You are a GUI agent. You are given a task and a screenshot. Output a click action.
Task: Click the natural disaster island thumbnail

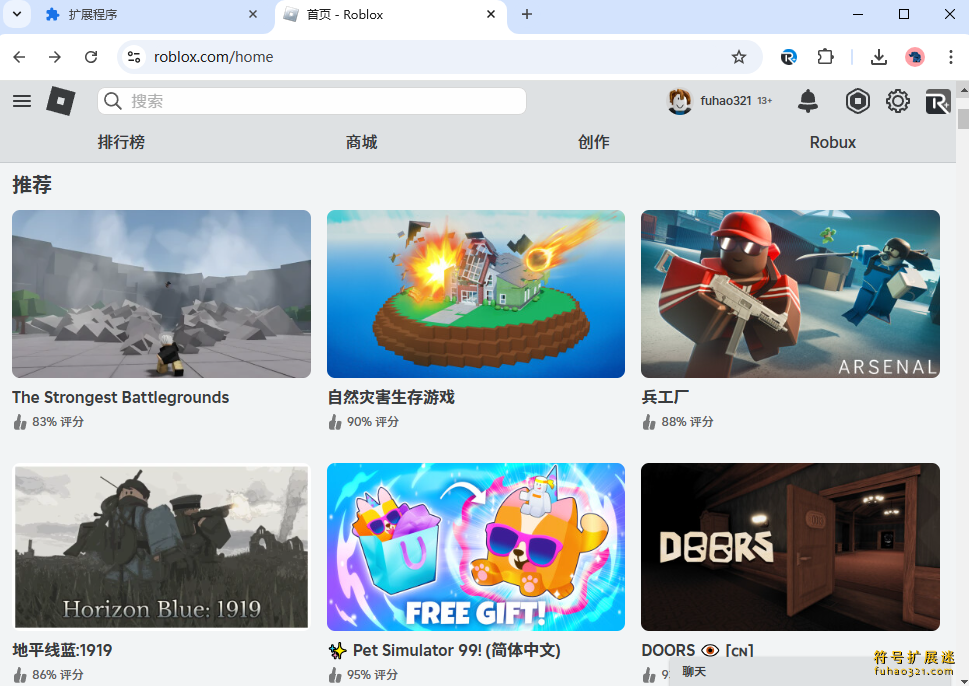[476, 294]
